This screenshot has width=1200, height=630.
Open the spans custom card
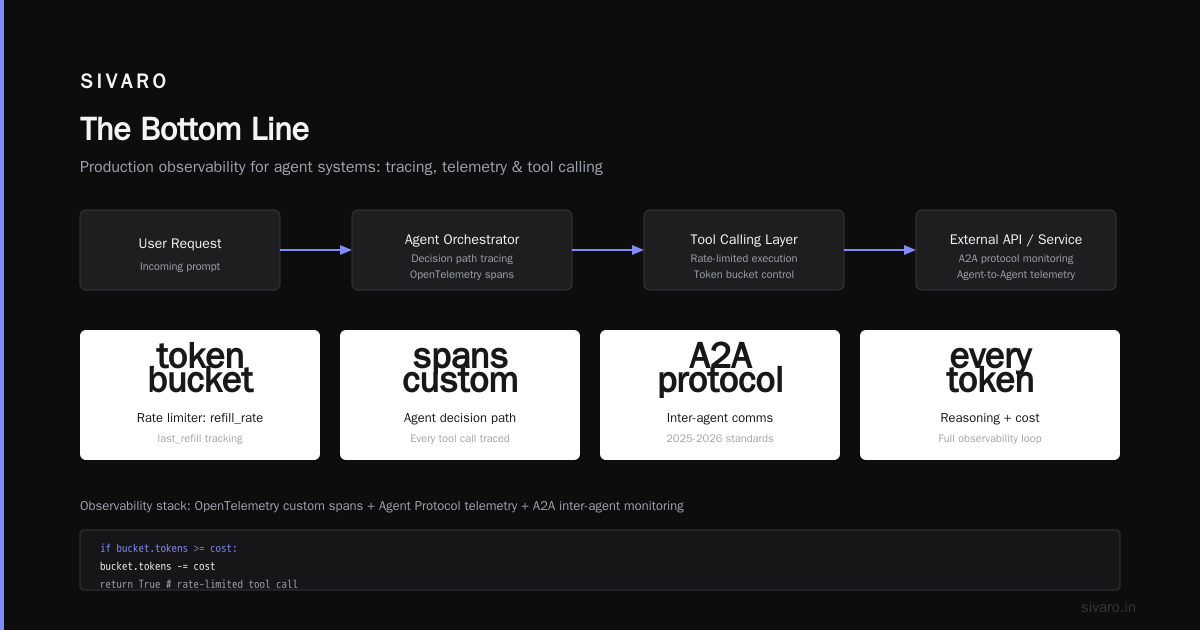(460, 395)
